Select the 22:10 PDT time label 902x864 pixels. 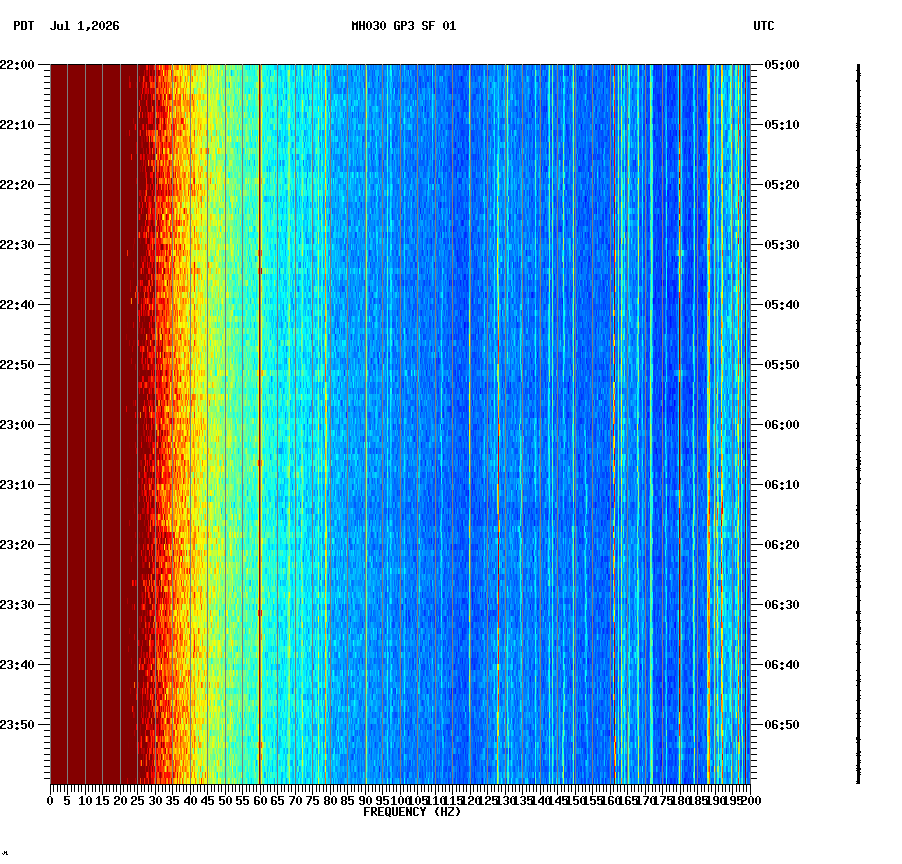[x=17, y=125]
